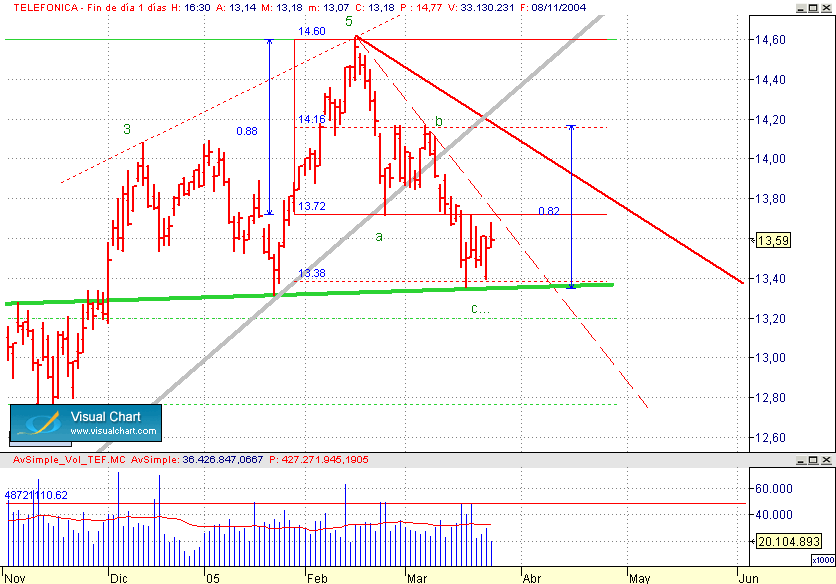The image size is (836, 584).
Task: Select the green wave label a
Action: (379, 236)
